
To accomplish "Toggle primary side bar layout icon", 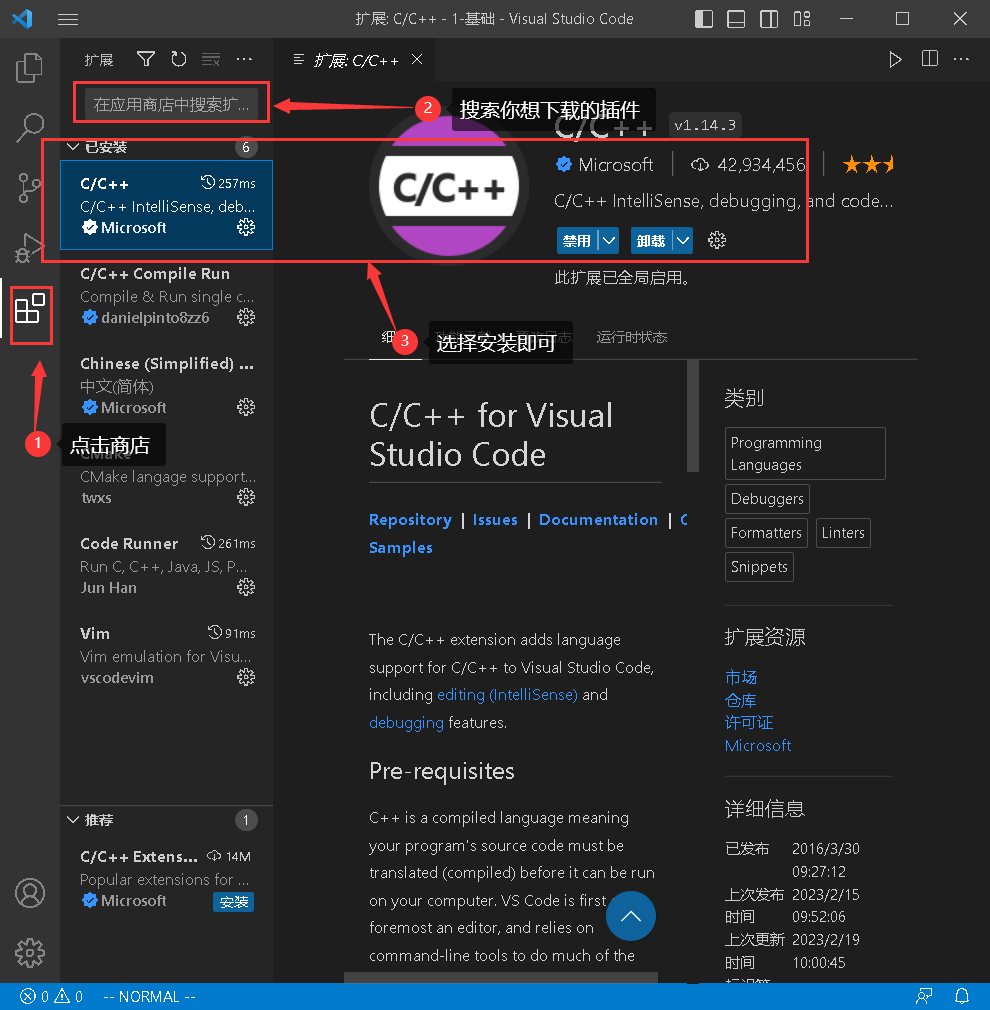I will pyautogui.click(x=703, y=19).
